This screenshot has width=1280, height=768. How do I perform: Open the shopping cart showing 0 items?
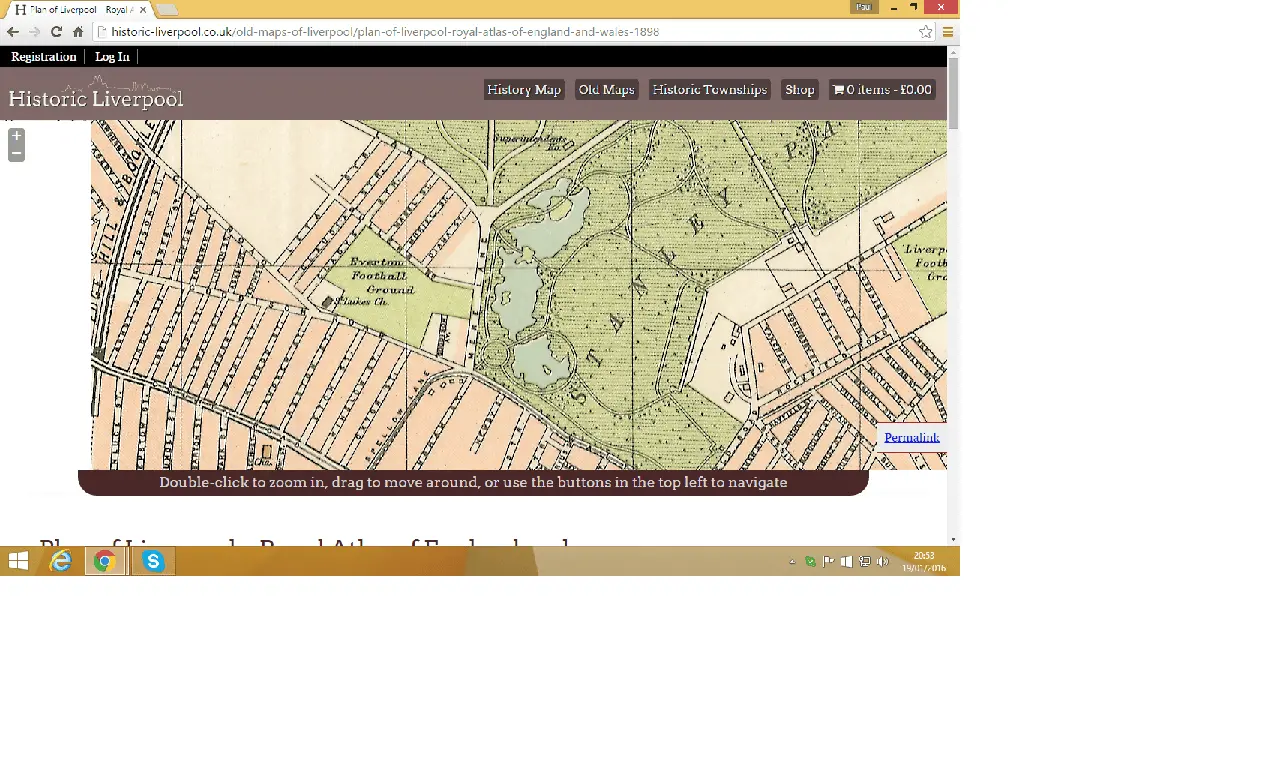(882, 90)
